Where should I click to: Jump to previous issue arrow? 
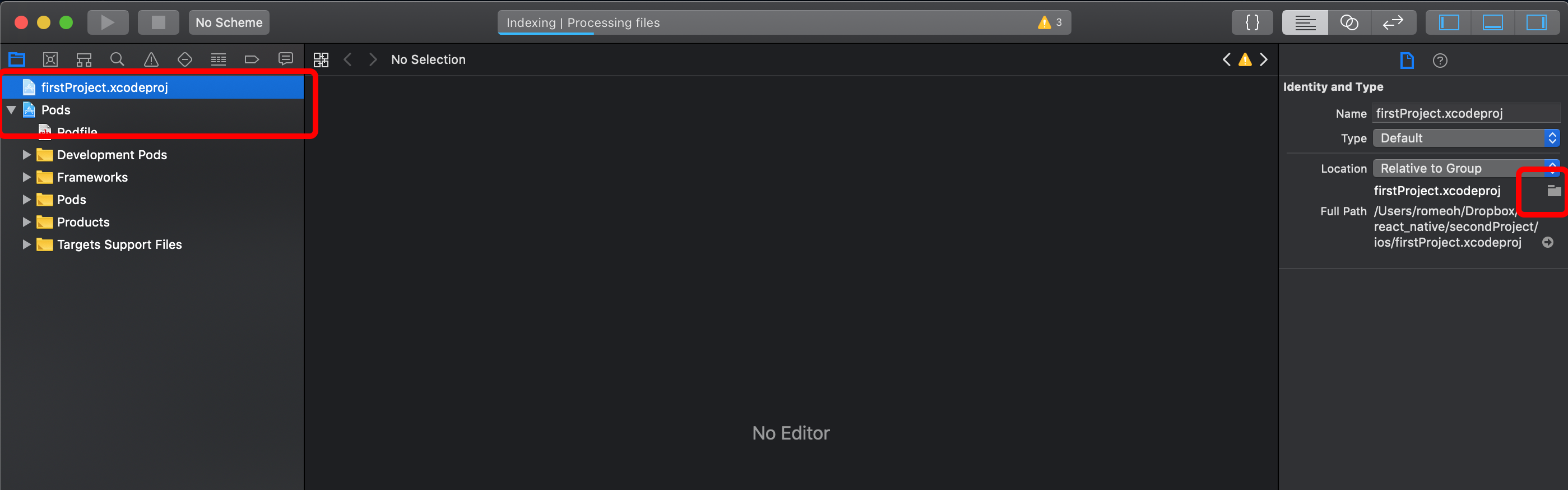[1227, 59]
